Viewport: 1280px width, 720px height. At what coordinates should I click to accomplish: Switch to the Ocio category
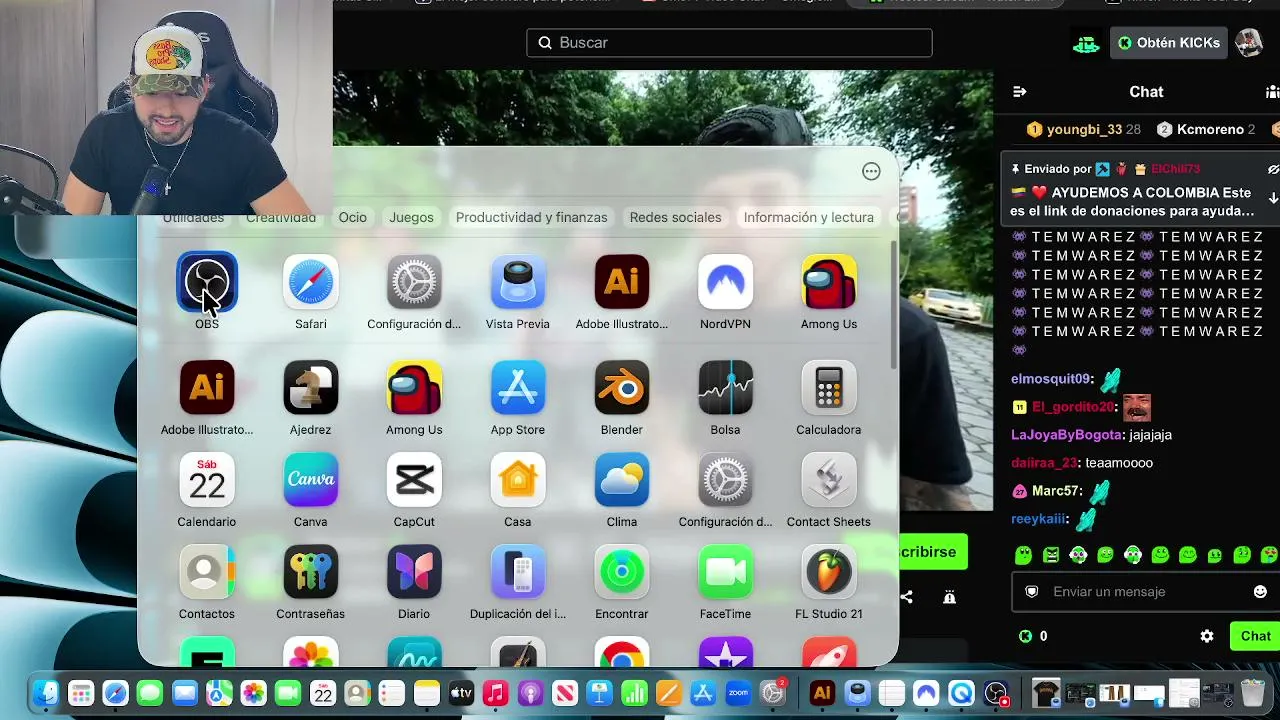352,217
